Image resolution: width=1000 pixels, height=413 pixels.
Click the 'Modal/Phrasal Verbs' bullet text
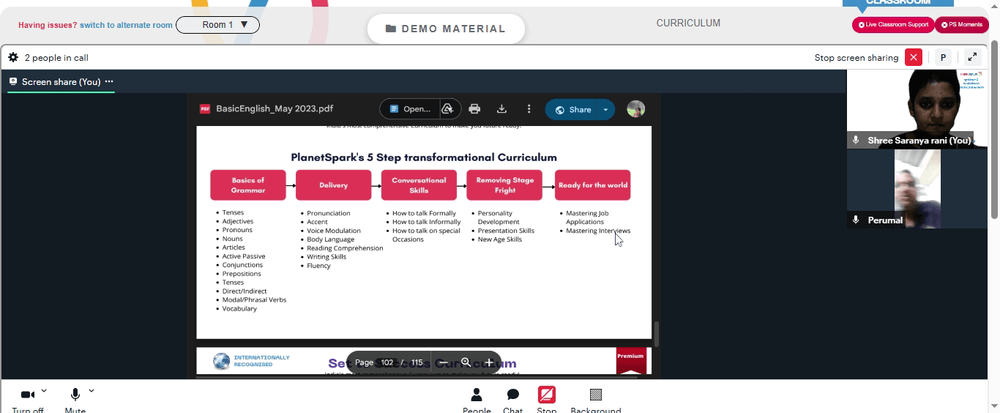click(x=254, y=300)
